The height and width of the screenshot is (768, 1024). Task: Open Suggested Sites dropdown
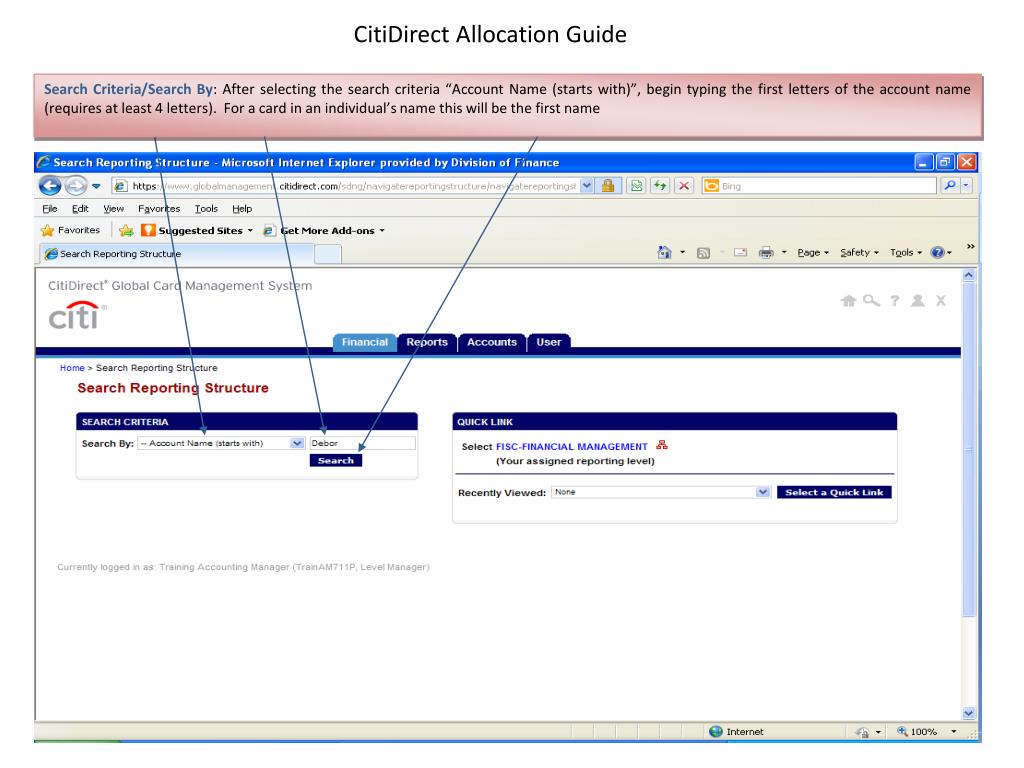coord(197,231)
